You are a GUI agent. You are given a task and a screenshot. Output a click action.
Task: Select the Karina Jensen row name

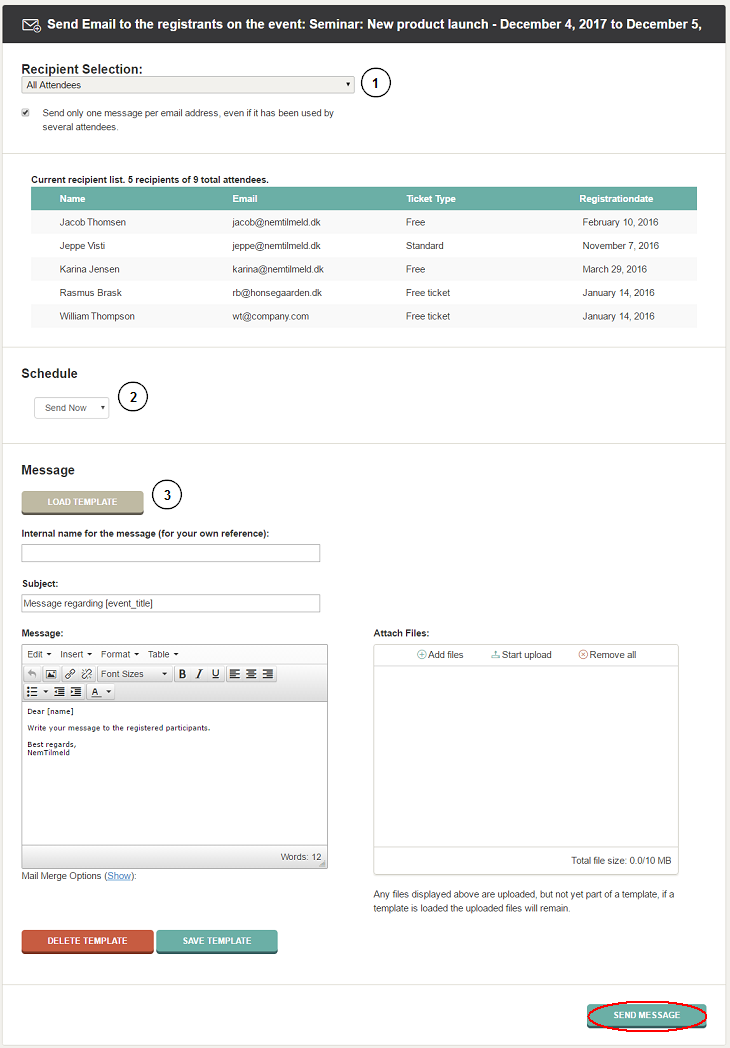pos(90,269)
